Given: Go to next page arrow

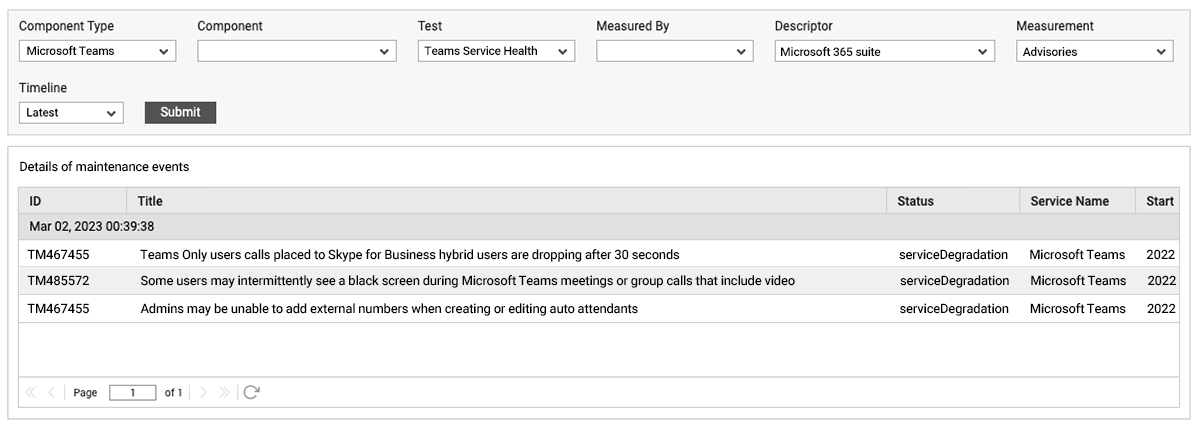Looking at the screenshot, I should coord(204,393).
